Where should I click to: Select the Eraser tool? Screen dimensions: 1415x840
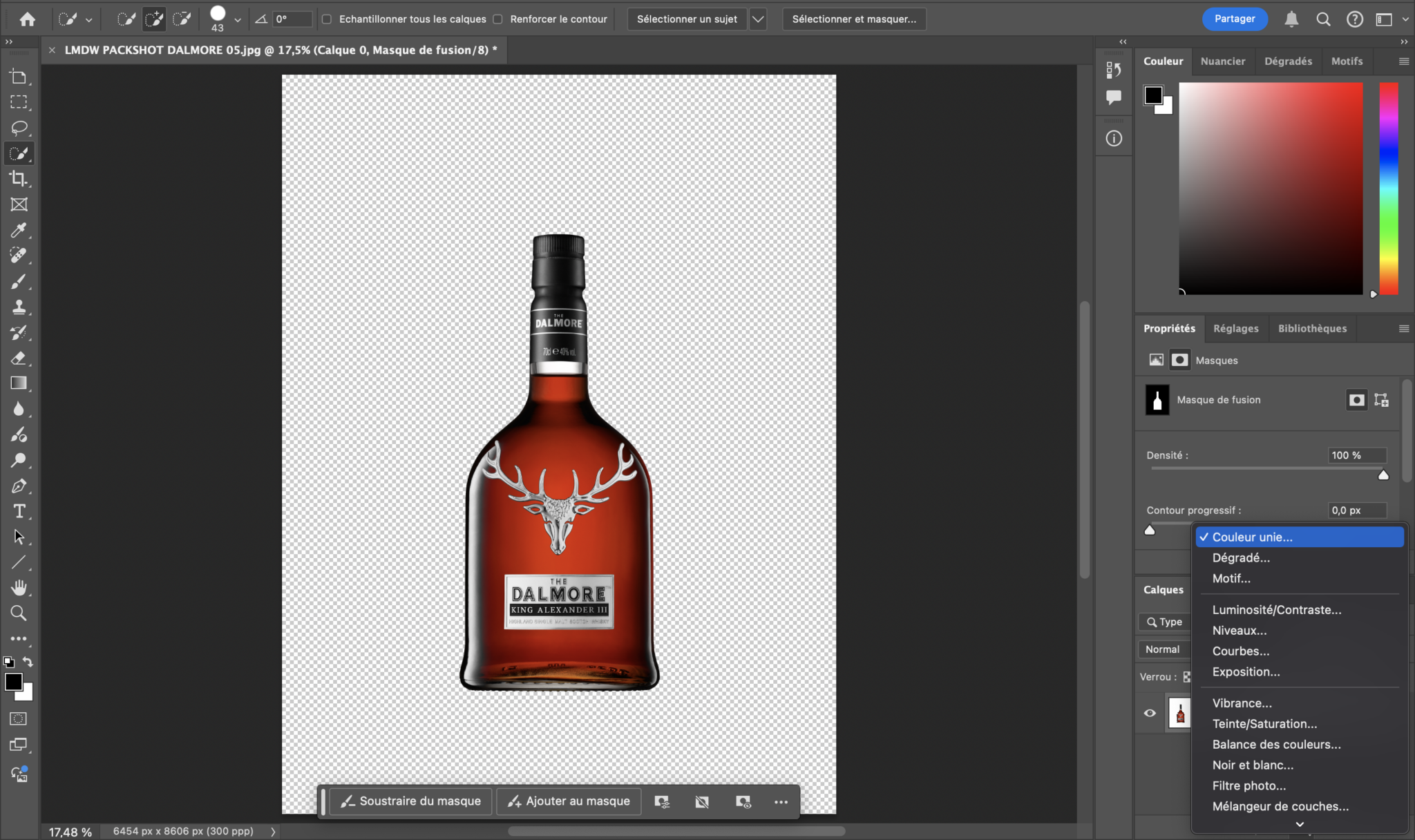tap(19, 358)
